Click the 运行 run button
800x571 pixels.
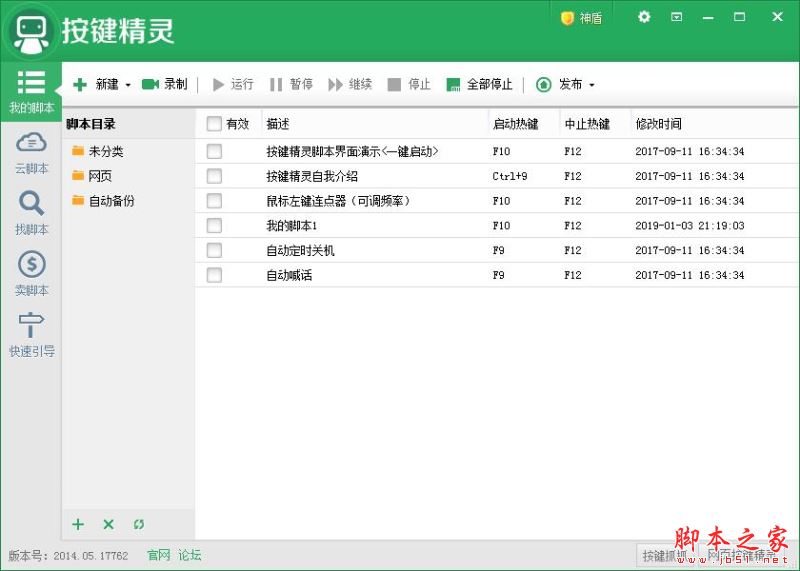tap(233, 84)
